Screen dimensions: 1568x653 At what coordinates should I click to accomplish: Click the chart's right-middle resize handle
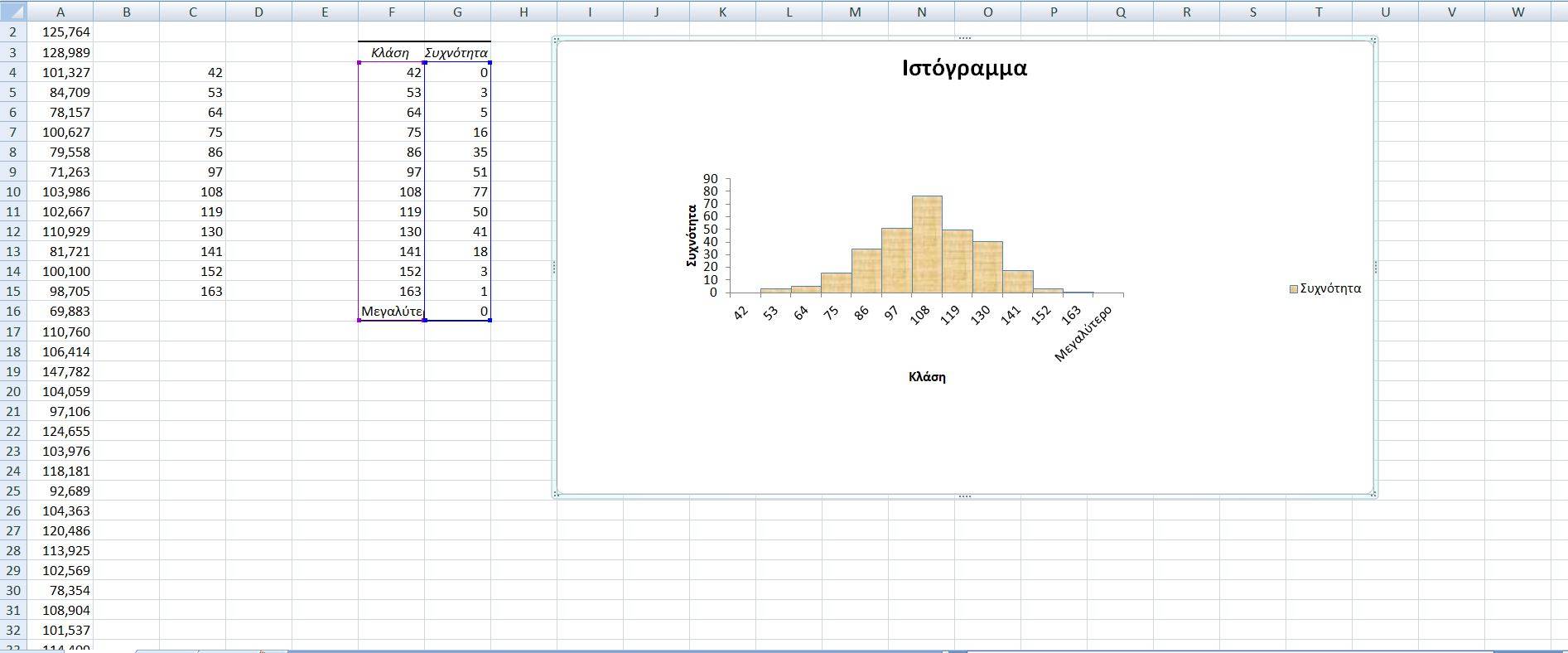pyautogui.click(x=1375, y=267)
